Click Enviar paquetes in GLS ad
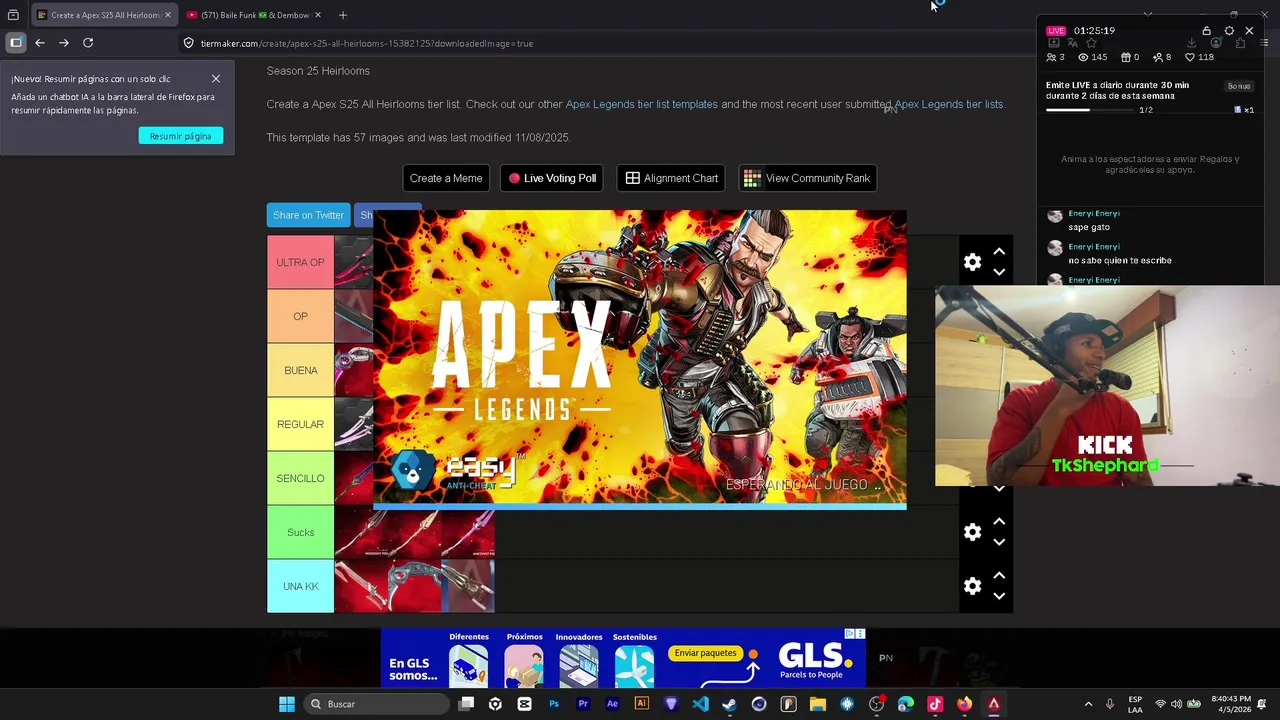This screenshot has width=1280, height=720. tap(705, 653)
